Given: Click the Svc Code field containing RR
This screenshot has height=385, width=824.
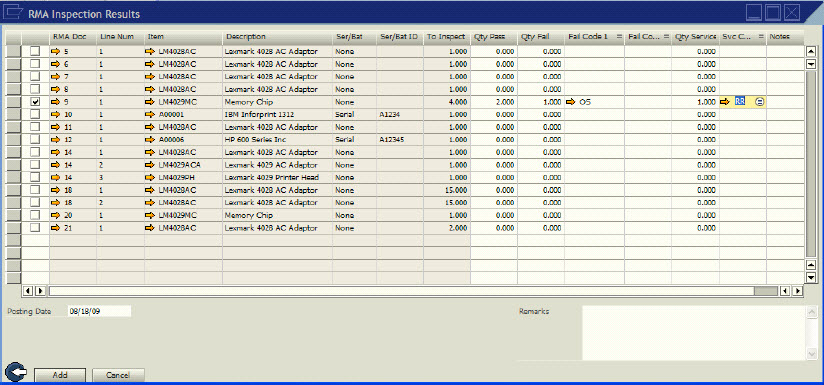Looking at the screenshot, I should [x=743, y=102].
